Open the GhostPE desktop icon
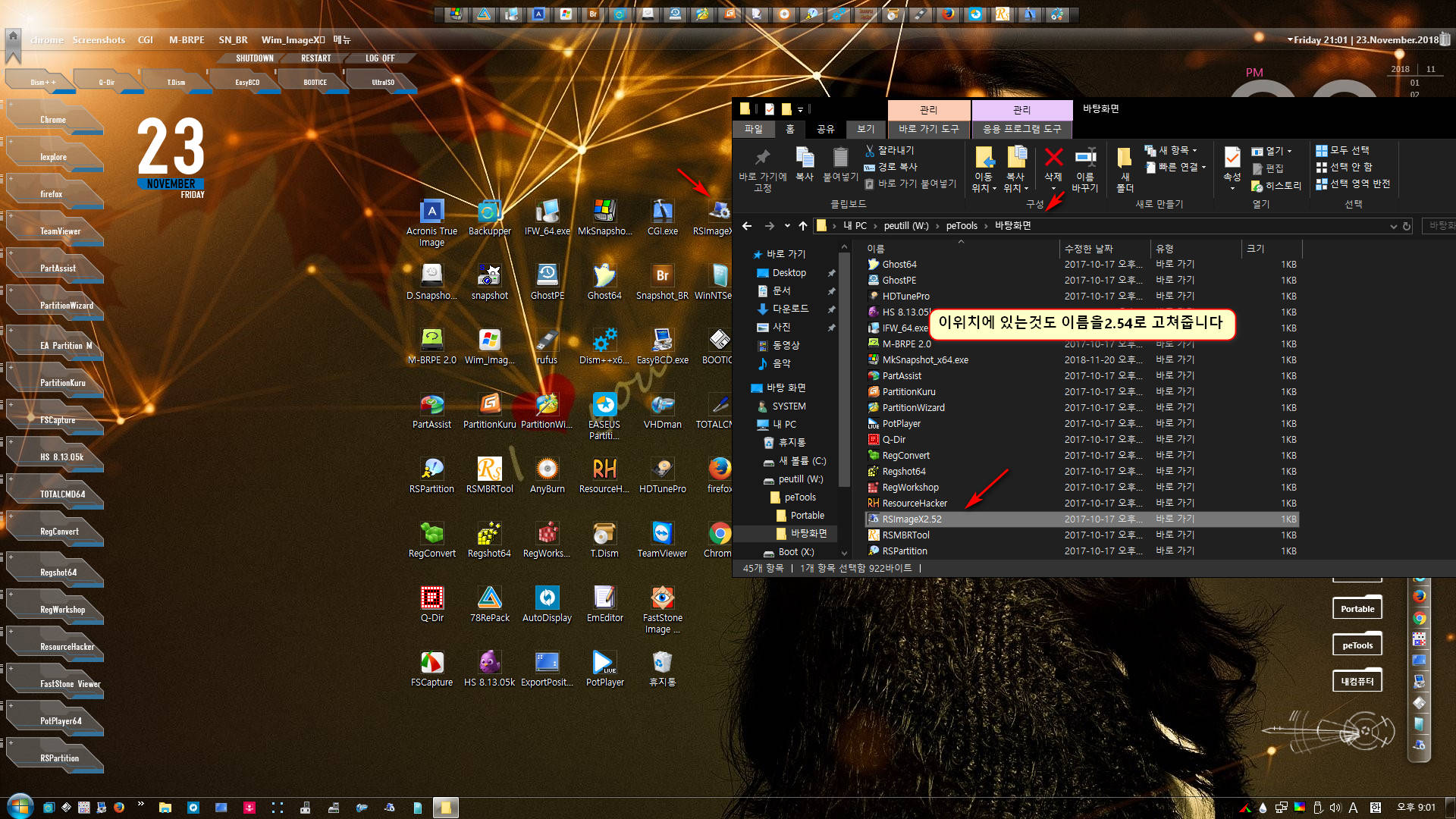Image resolution: width=1456 pixels, height=819 pixels. click(548, 282)
